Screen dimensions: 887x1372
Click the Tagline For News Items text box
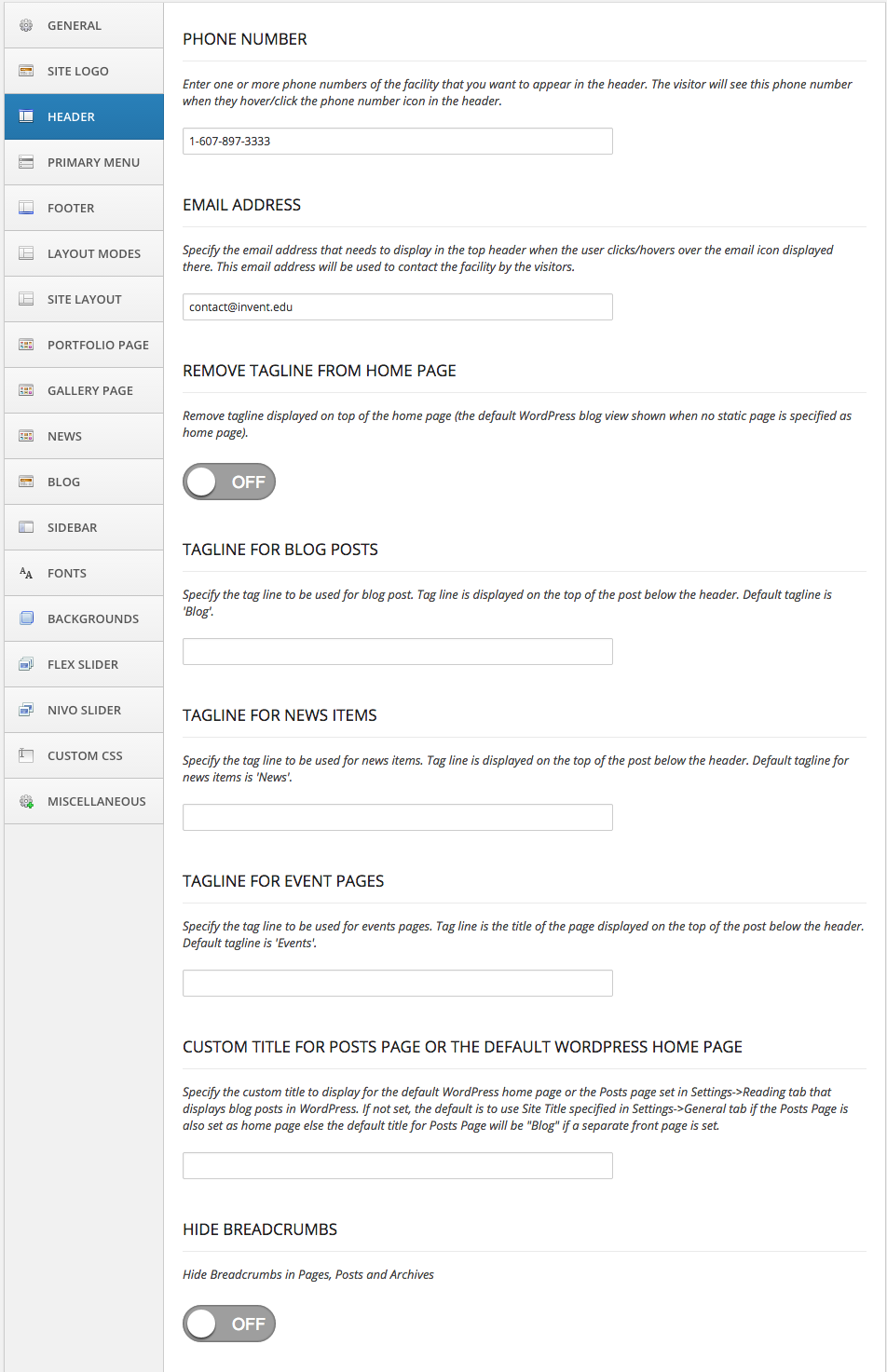397,817
